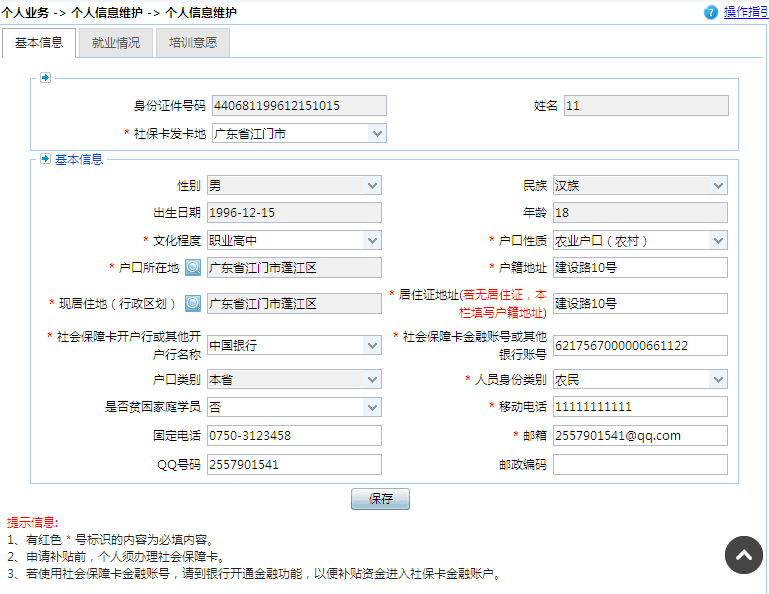Click the 户籍地址 text field
The image size is (769, 594).
639,267
